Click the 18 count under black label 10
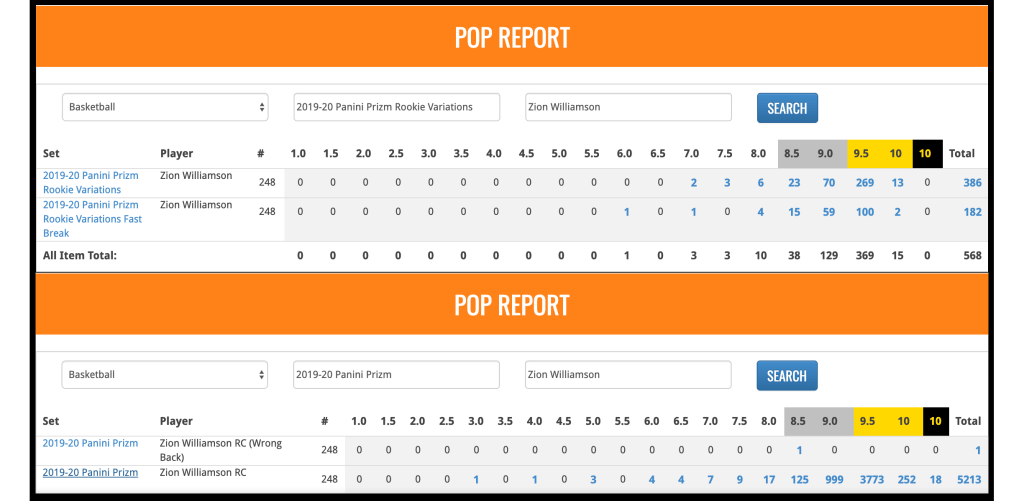 point(936,479)
